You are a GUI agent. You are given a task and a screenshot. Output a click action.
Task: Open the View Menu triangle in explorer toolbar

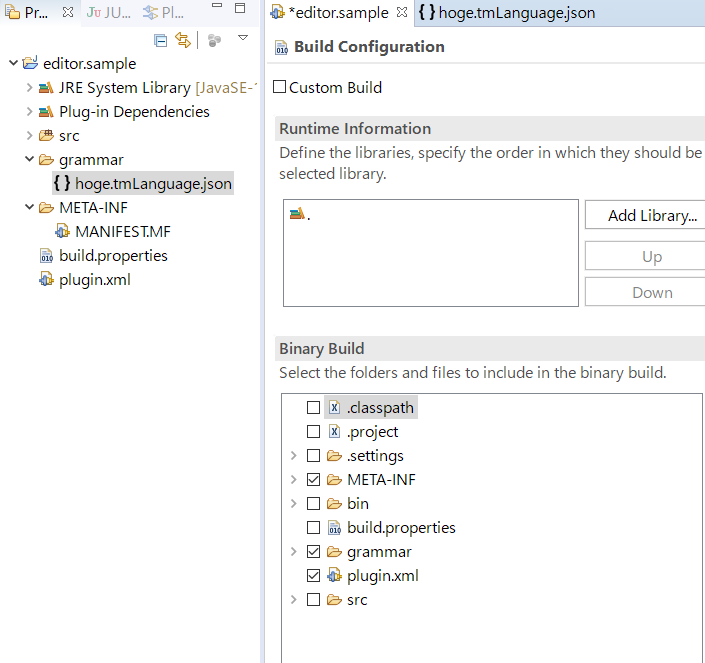point(243,38)
